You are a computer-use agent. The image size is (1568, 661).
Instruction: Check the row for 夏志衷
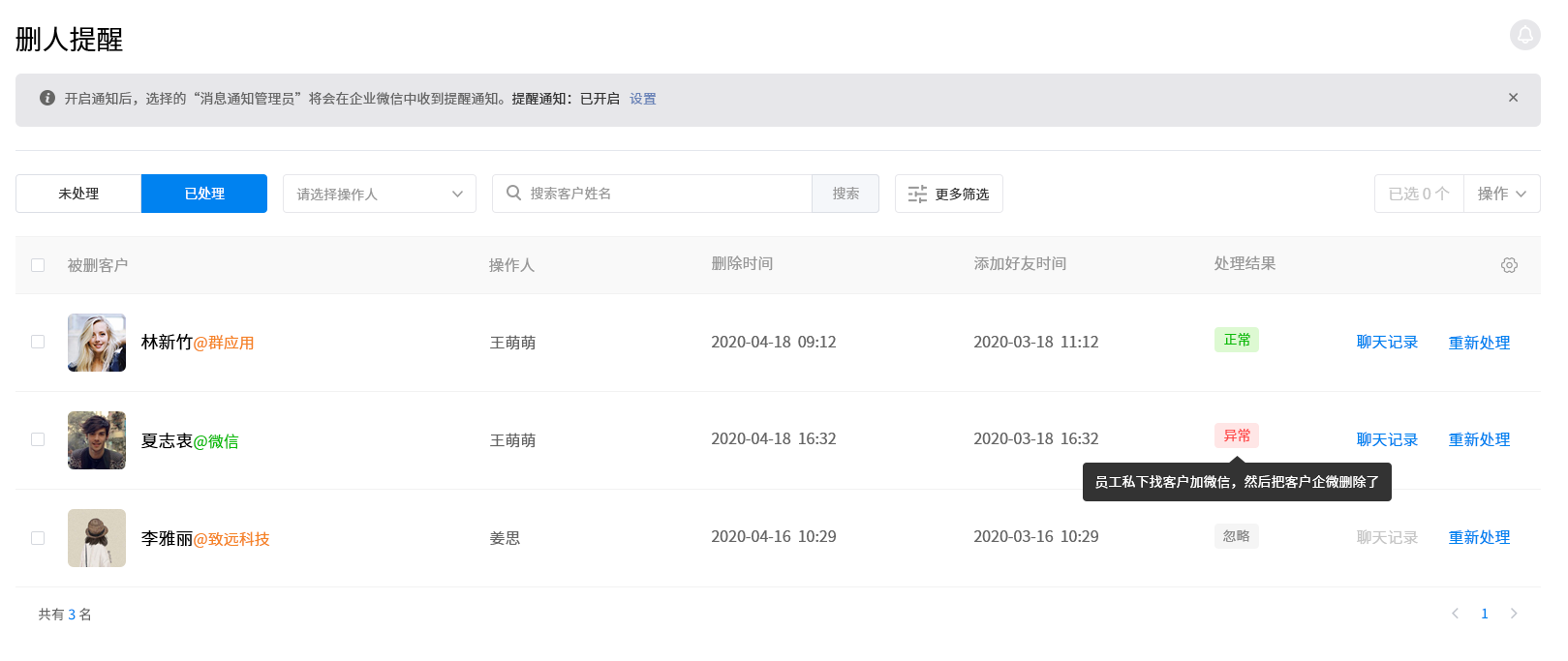[x=38, y=439]
